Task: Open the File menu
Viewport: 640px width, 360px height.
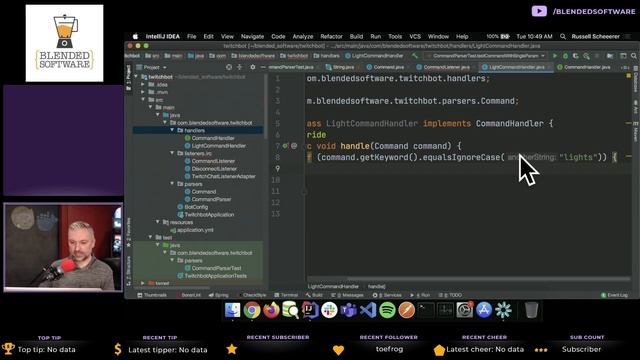Action: tap(191, 36)
